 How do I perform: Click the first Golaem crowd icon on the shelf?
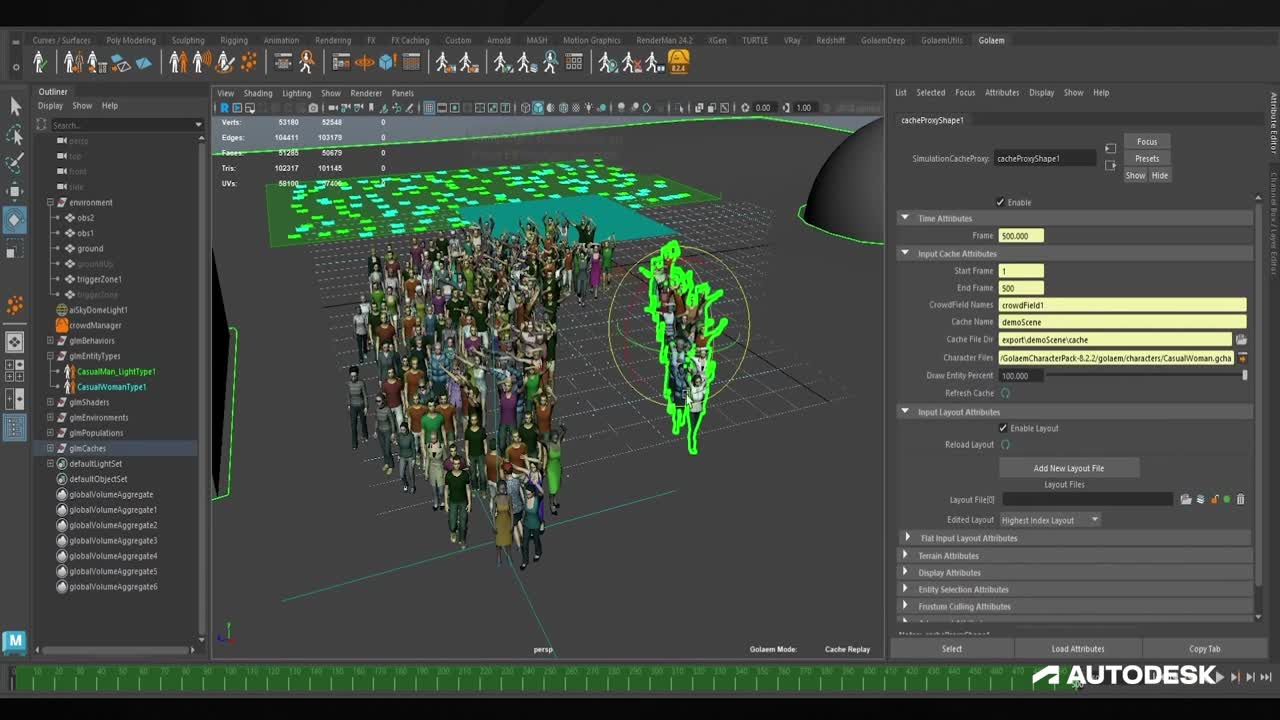(x=40, y=62)
